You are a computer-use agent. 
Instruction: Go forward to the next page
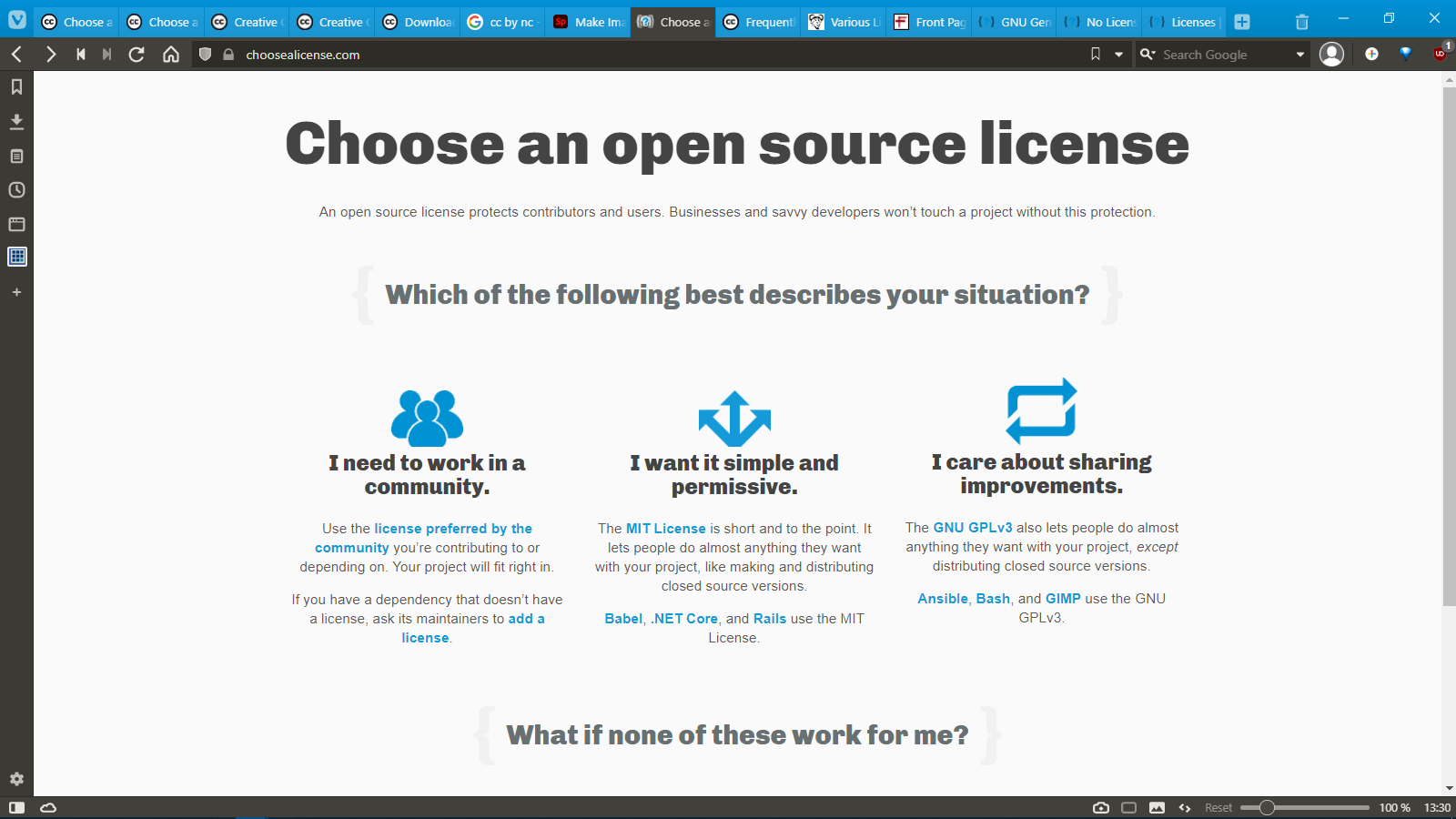click(x=51, y=55)
